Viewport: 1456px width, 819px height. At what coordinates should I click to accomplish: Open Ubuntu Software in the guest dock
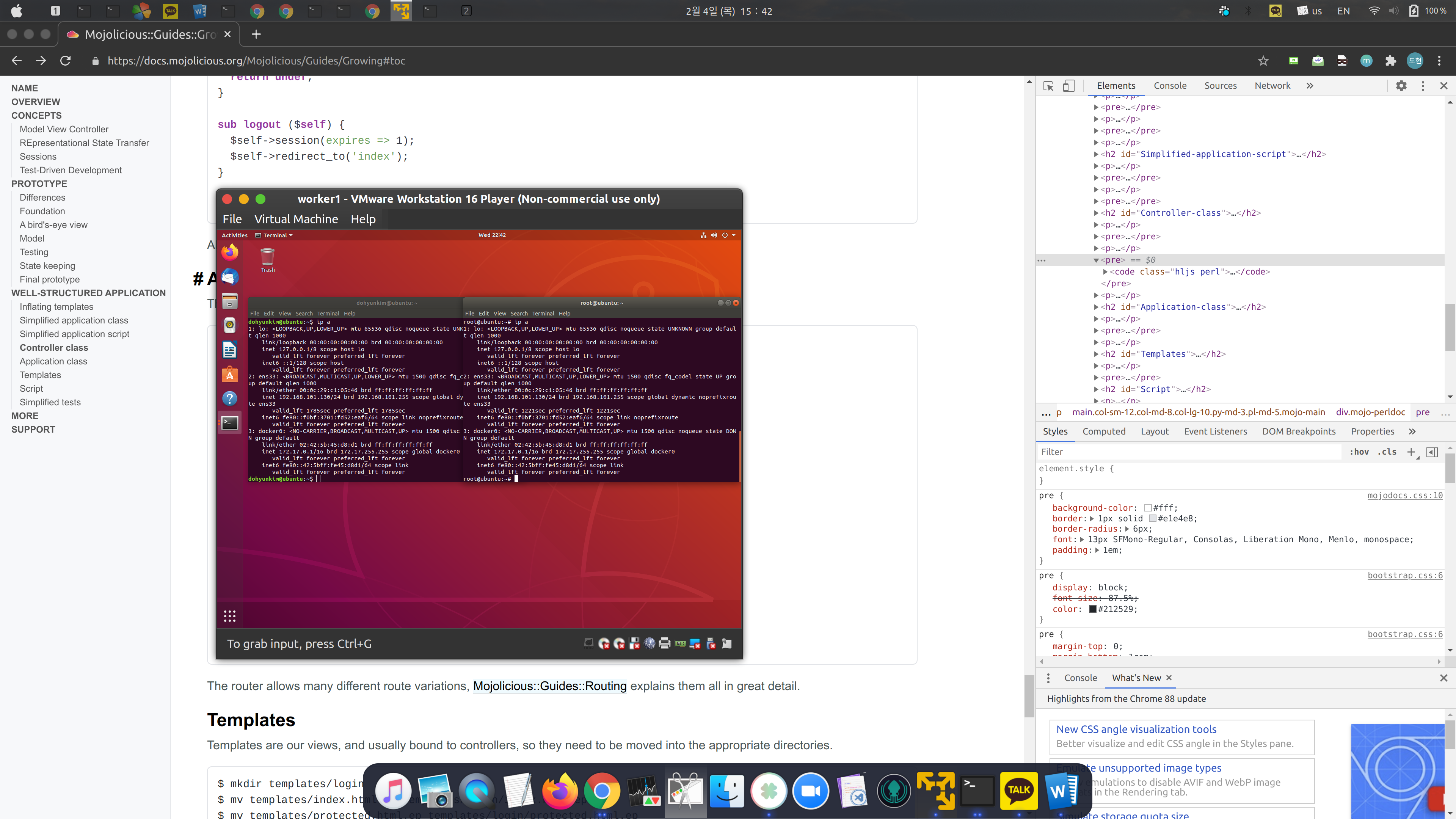[229, 374]
